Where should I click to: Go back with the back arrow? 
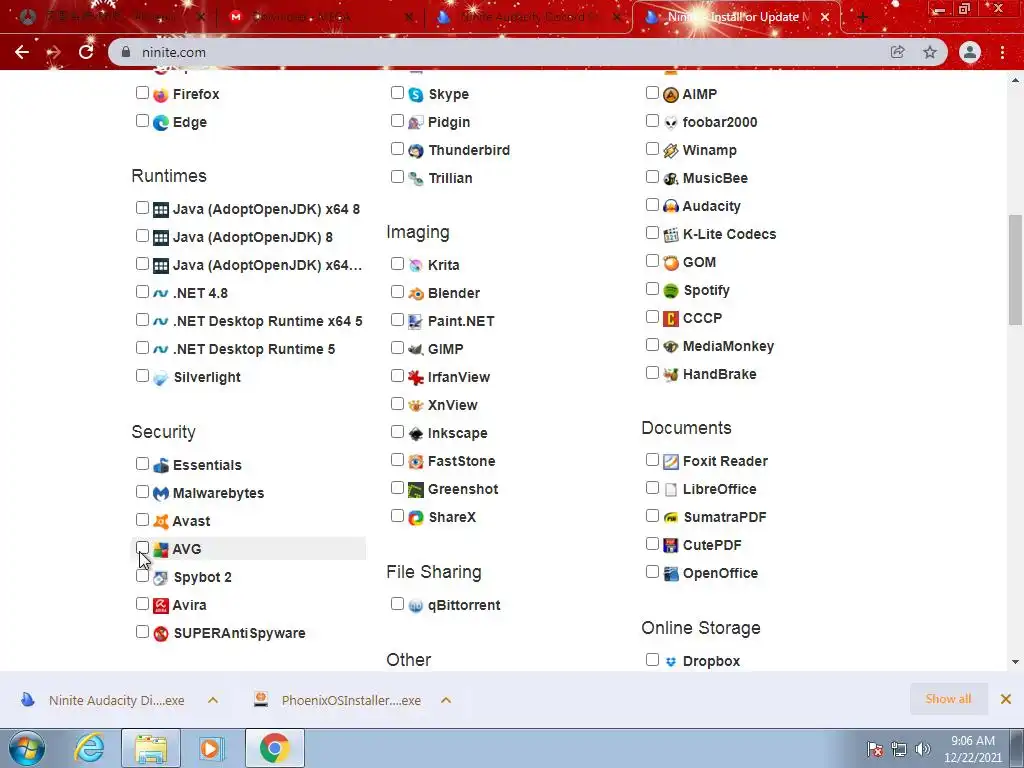coord(22,52)
